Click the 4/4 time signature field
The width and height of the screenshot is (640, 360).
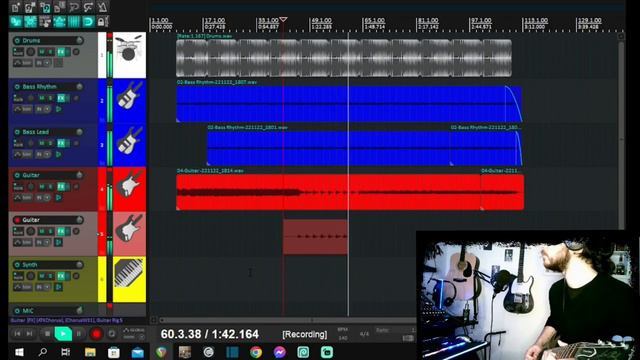364,334
